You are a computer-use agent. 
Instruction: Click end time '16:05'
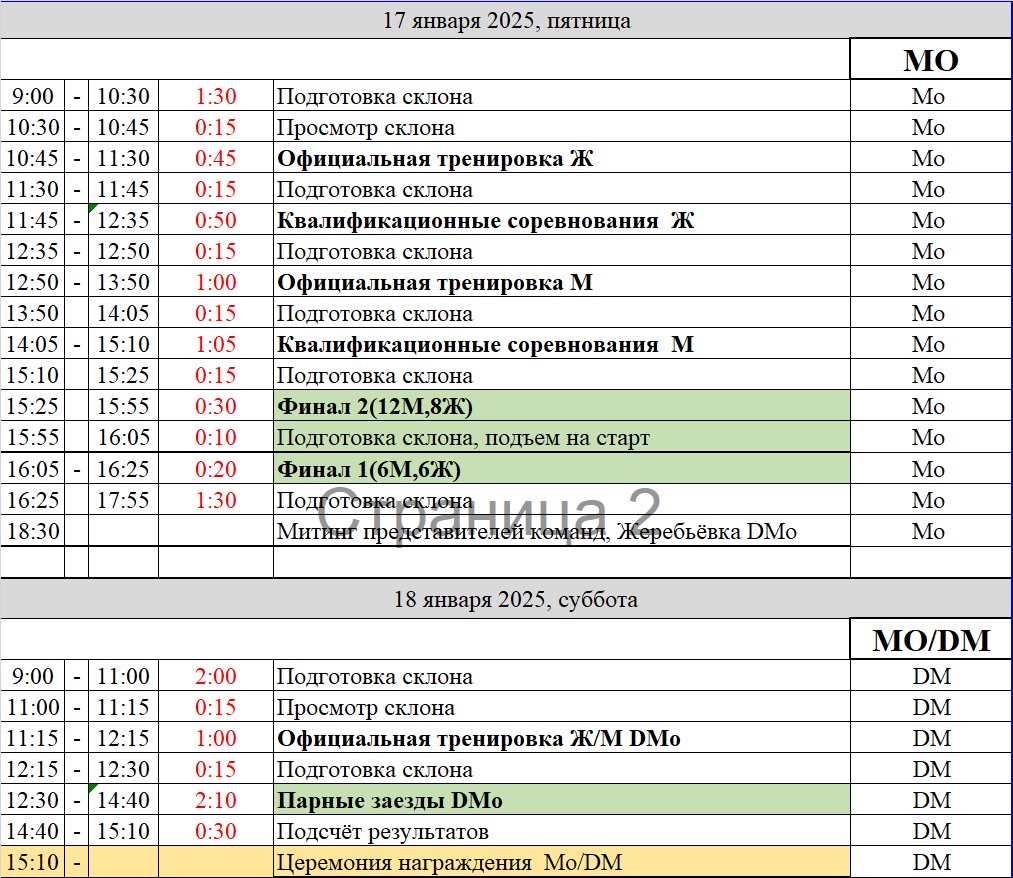point(123,437)
